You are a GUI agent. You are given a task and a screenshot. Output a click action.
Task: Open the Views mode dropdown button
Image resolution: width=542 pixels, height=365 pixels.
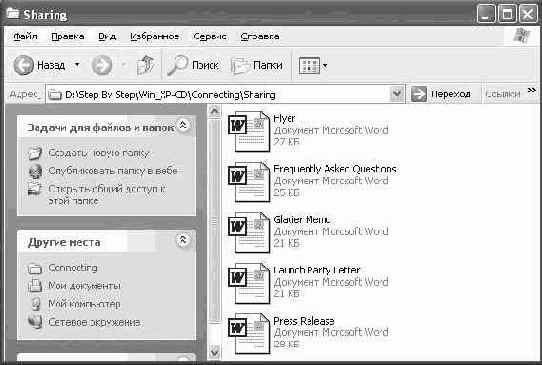(312, 65)
